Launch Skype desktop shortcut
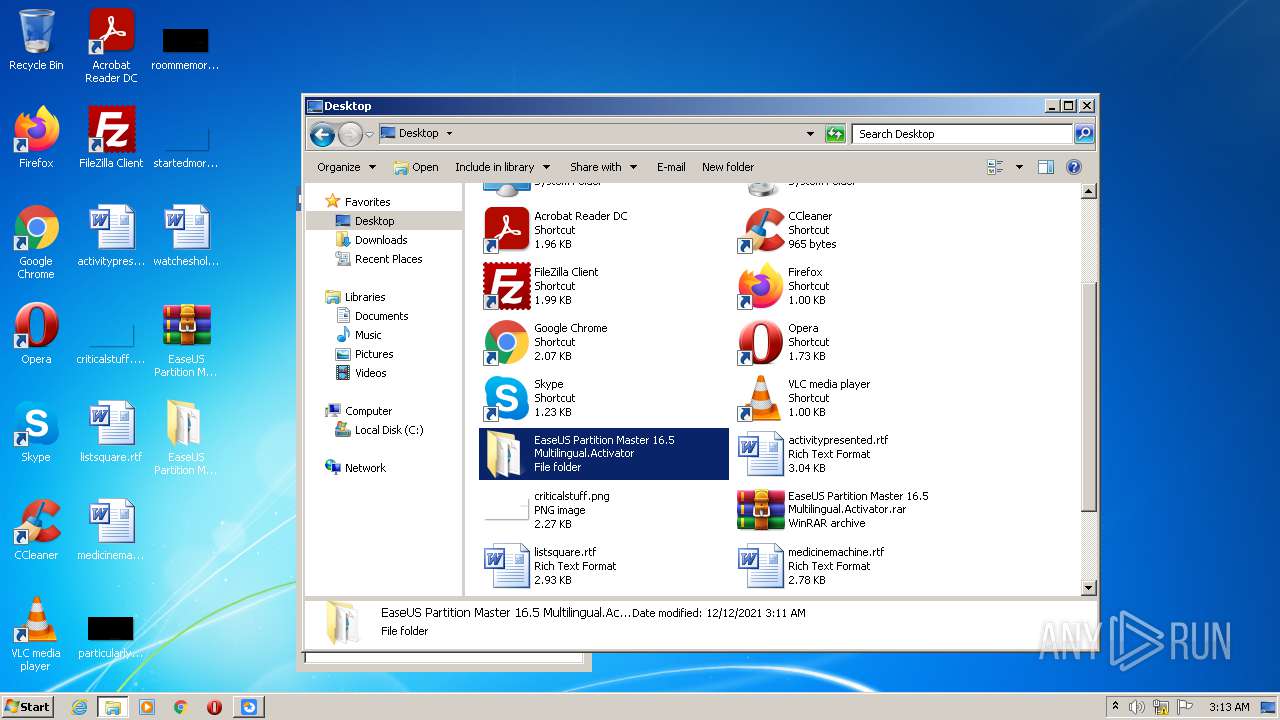Image resolution: width=1280 pixels, height=720 pixels. [x=36, y=431]
